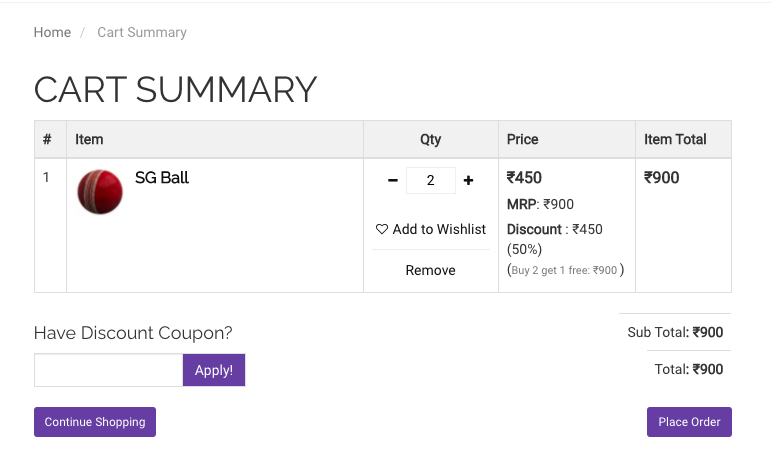
Task: Click Cart Summary breadcrumb item
Action: pyautogui.click(x=142, y=32)
